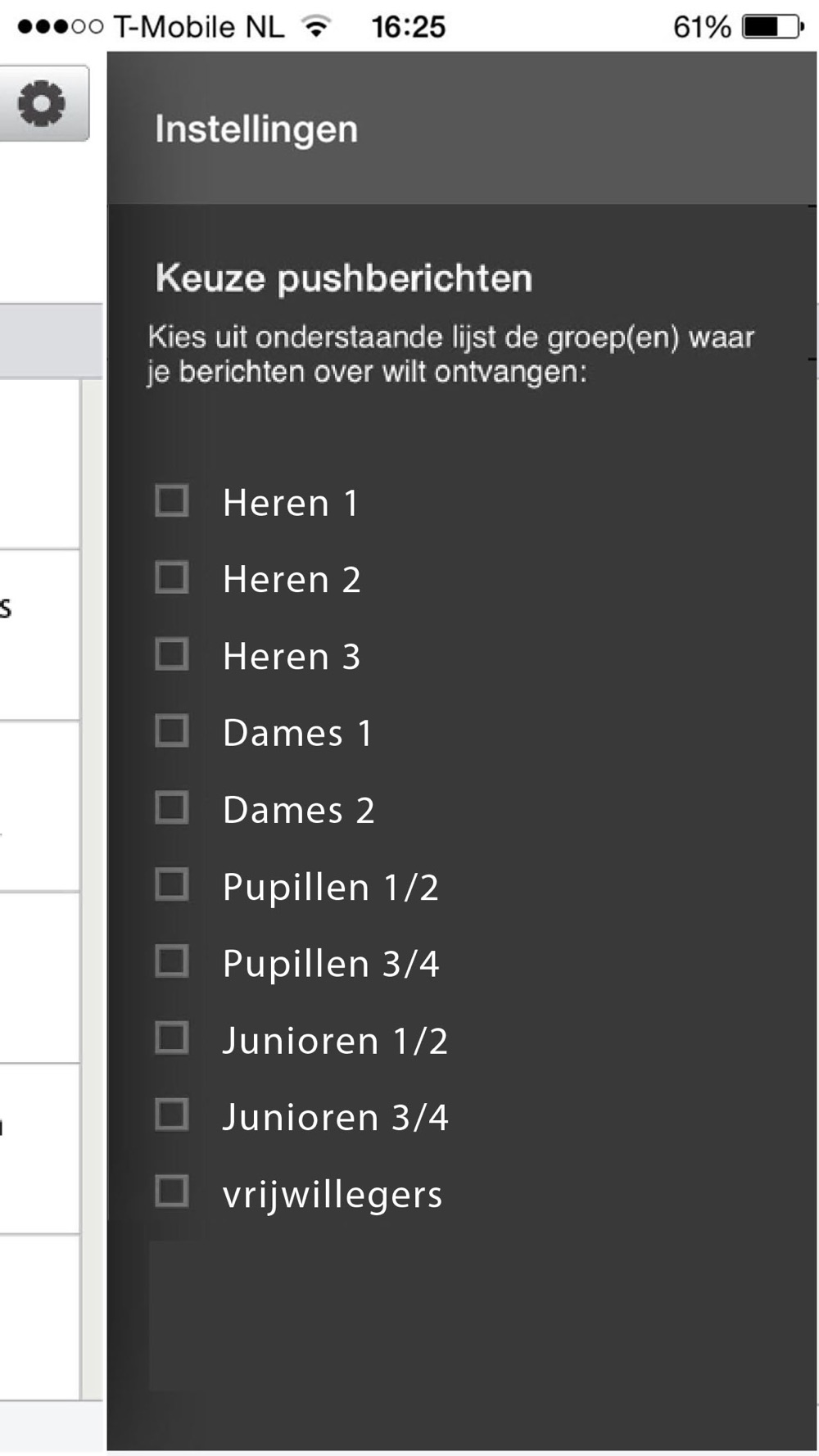Tap the battery icon in status bar
The width and height of the screenshot is (819, 1456).
pos(773,27)
